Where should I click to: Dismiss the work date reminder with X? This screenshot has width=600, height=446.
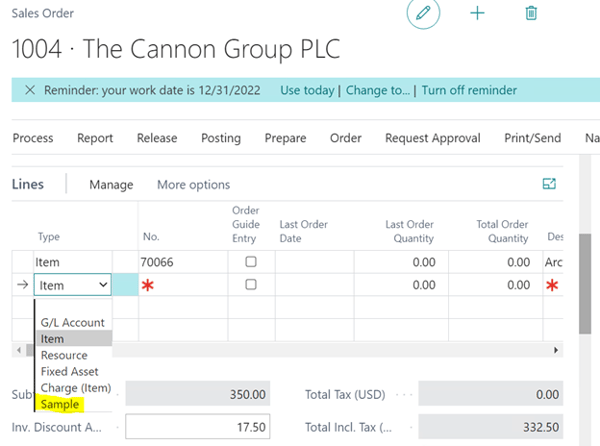pos(30,90)
